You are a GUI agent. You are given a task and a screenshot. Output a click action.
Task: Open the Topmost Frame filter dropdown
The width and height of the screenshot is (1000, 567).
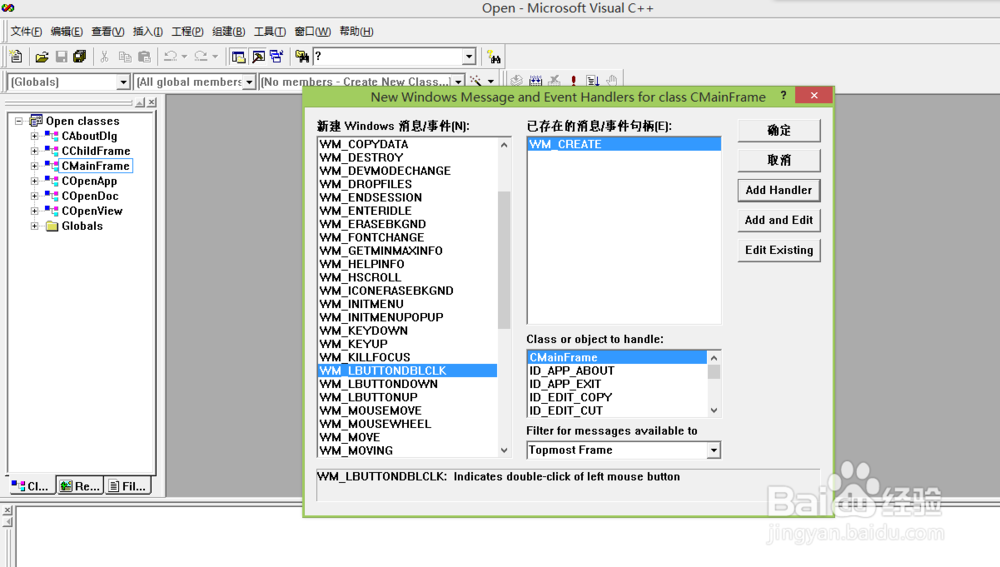(714, 450)
